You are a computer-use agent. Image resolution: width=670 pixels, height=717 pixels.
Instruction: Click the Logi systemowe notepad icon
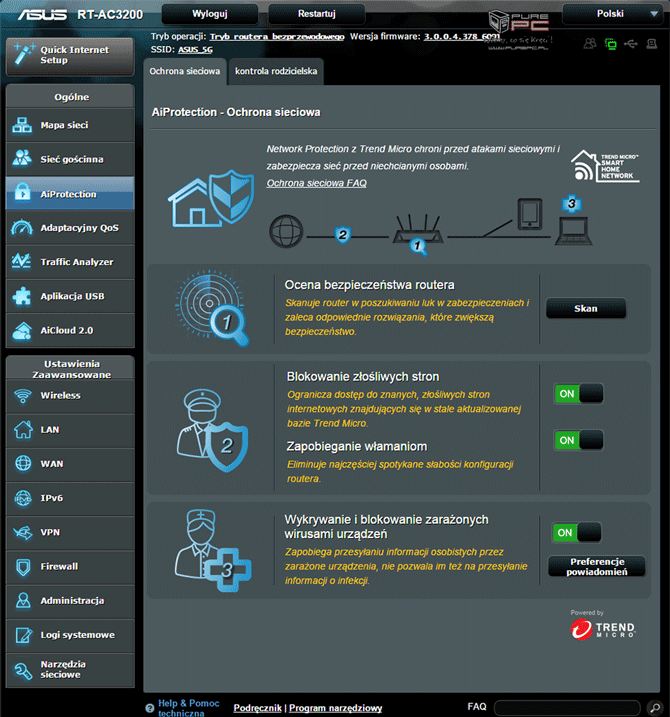[23, 635]
